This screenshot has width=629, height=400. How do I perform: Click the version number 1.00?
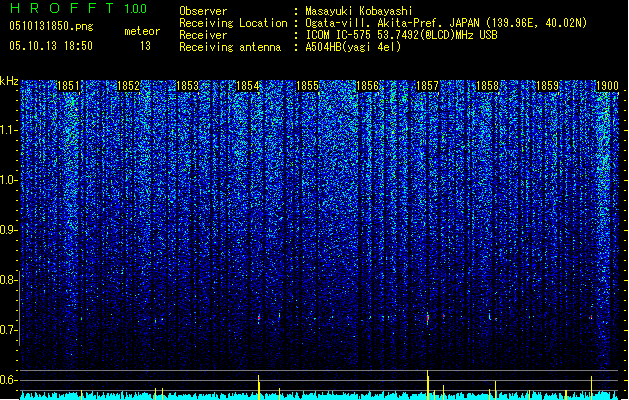(x=135, y=9)
